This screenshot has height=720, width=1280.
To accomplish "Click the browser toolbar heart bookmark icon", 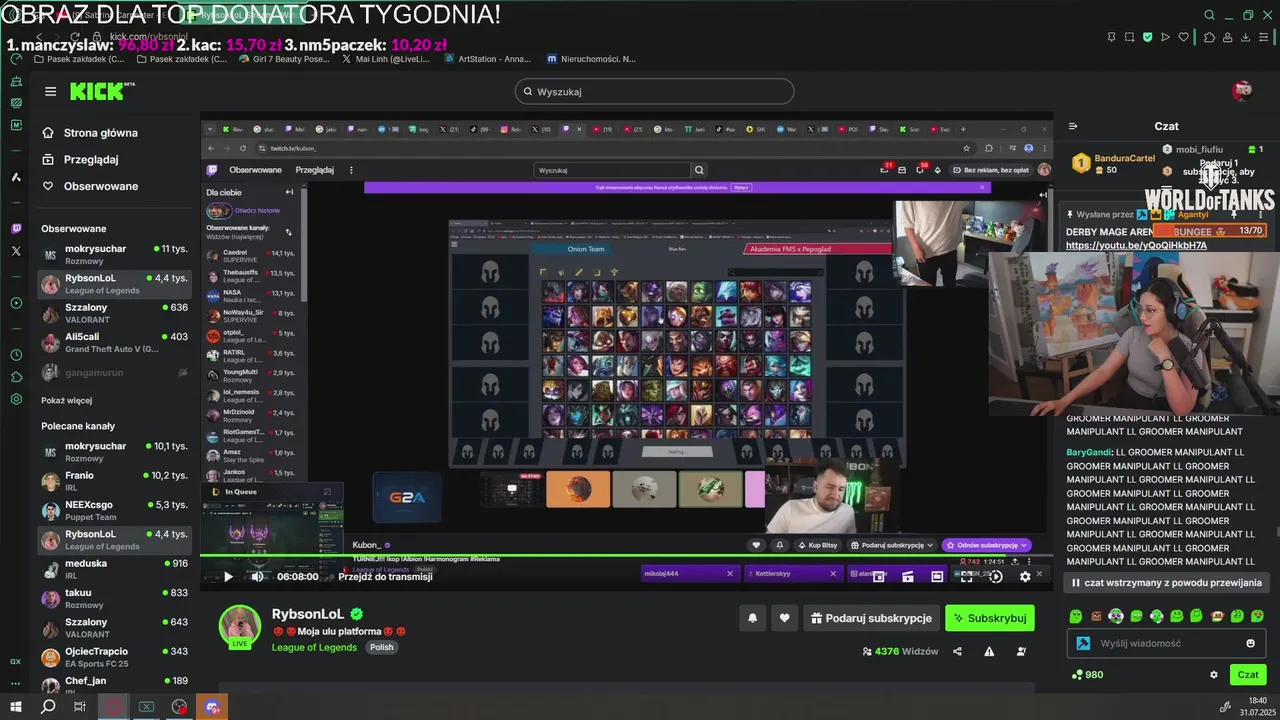I will (x=1184, y=37).
